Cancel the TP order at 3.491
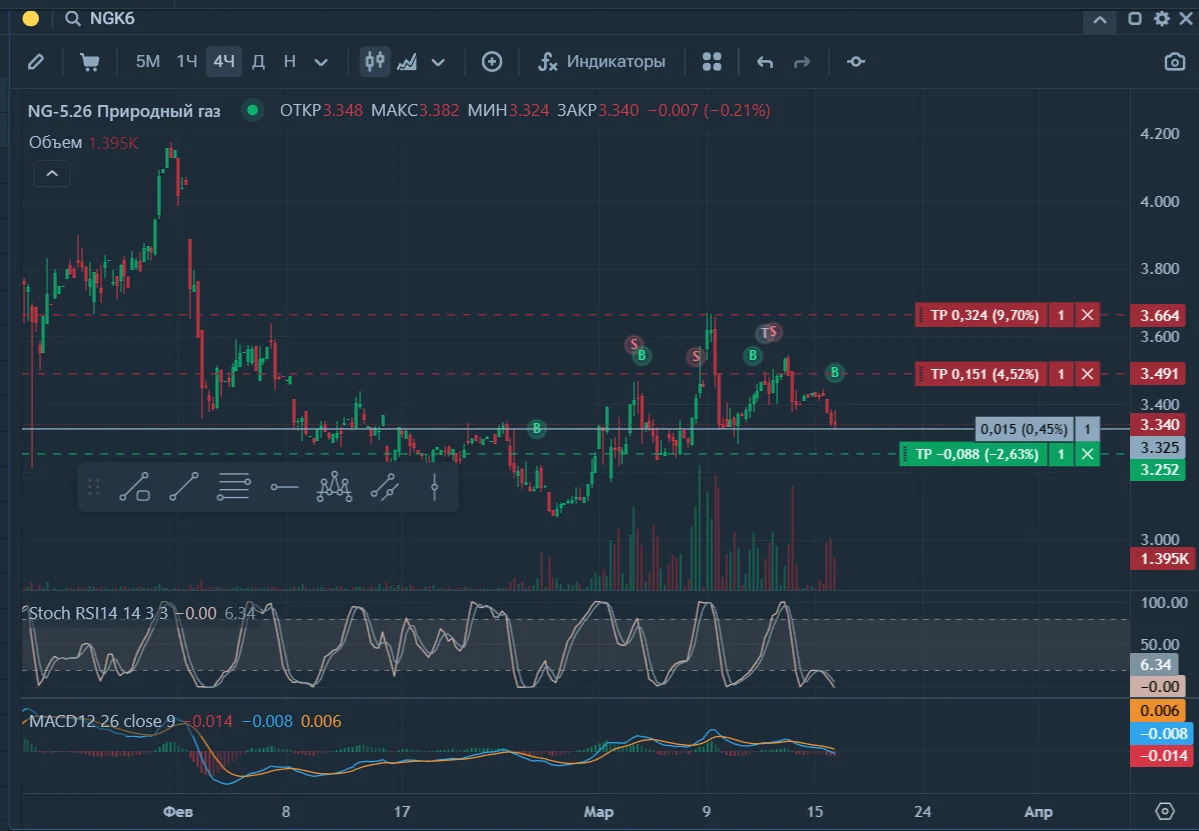This screenshot has width=1199, height=831. coord(1087,374)
